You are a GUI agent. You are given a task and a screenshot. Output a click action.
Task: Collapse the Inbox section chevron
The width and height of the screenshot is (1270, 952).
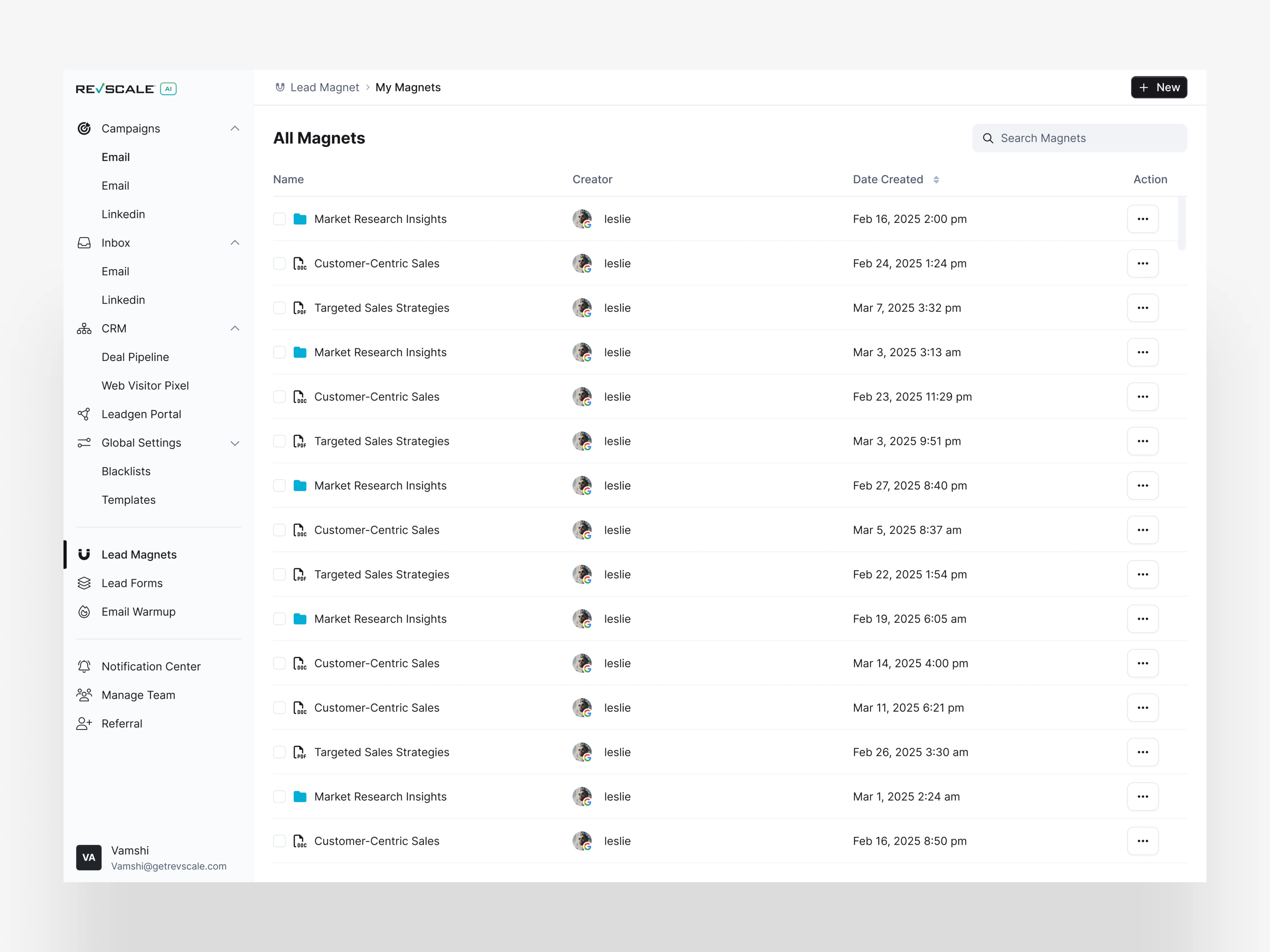coord(235,243)
